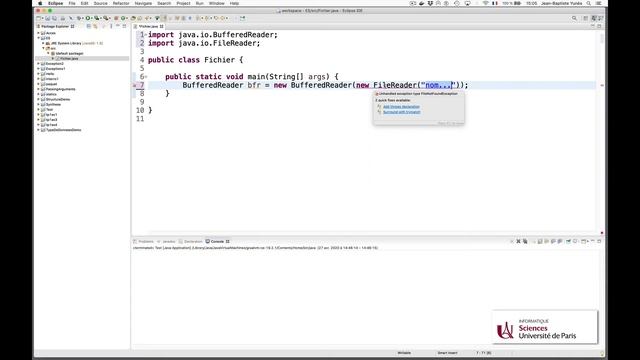Click the New file toolbar icon
Screen dimensions: 640x360
39,18
